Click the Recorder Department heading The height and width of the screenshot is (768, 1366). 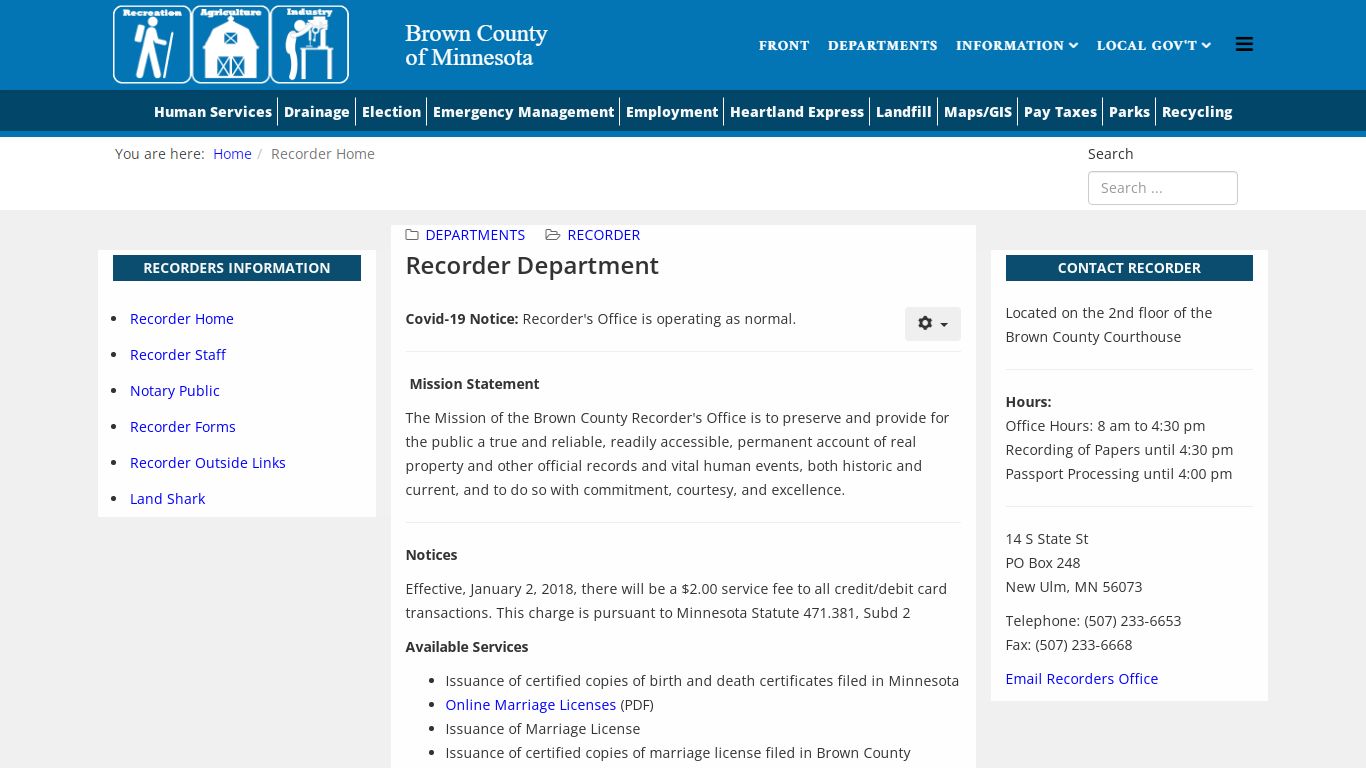pyautogui.click(x=532, y=266)
